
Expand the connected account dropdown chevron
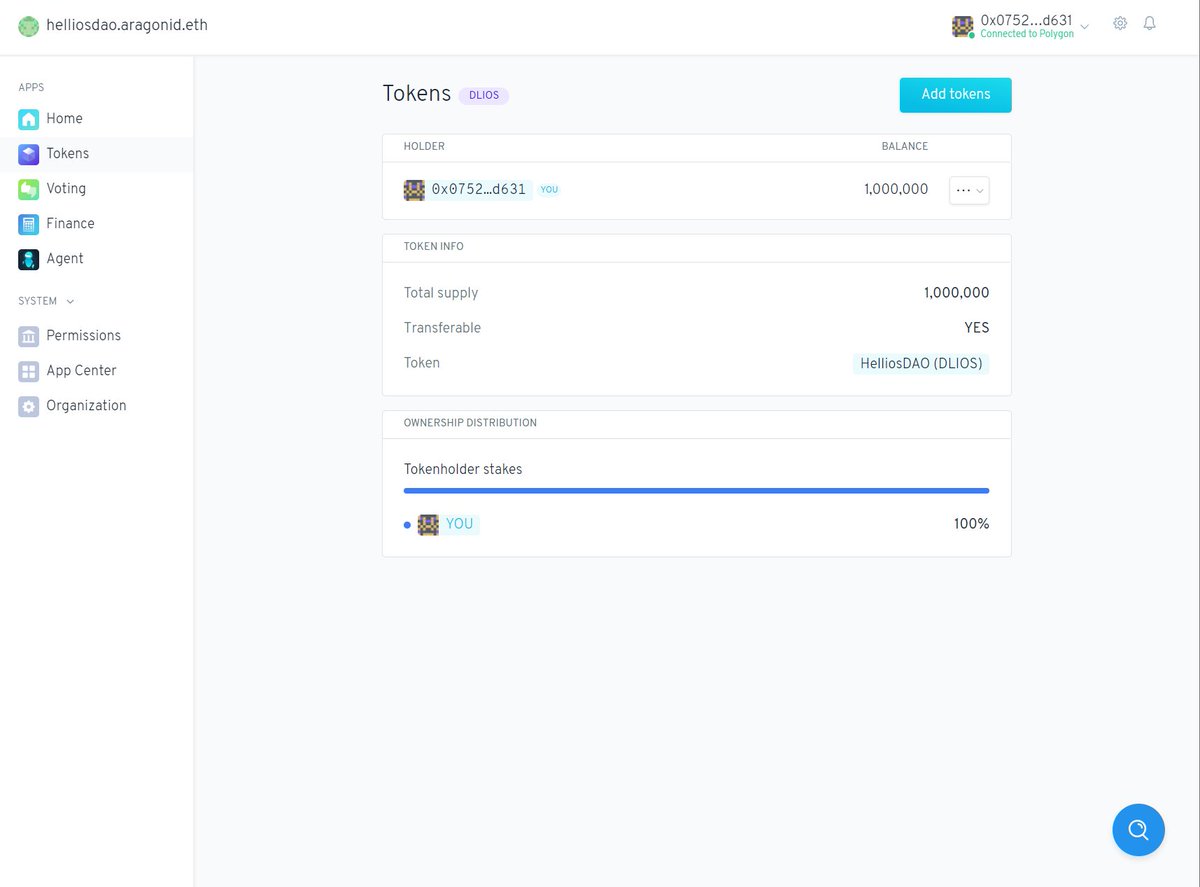(x=1085, y=26)
